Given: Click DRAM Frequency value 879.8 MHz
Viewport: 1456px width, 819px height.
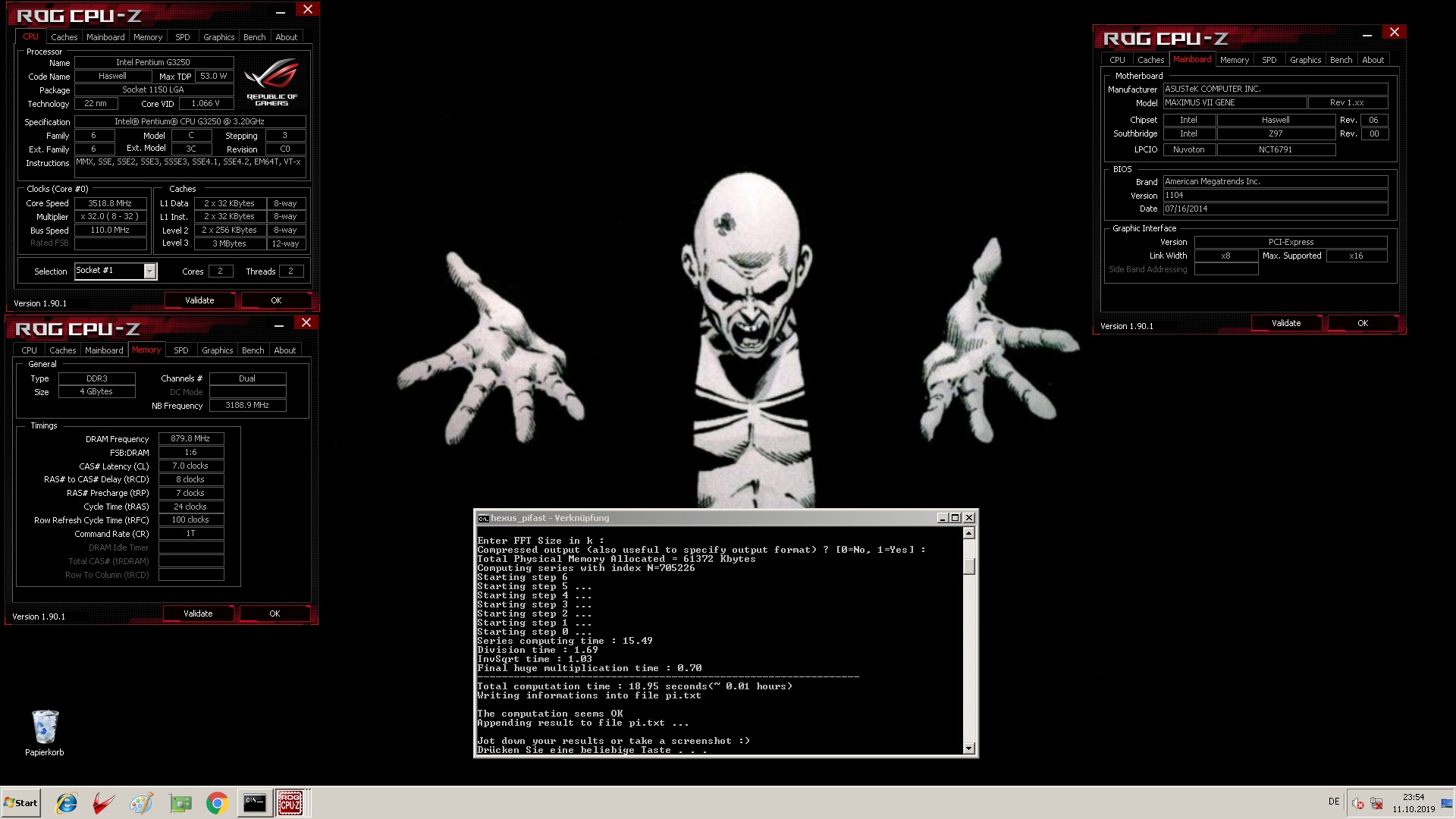Looking at the screenshot, I should click(190, 438).
